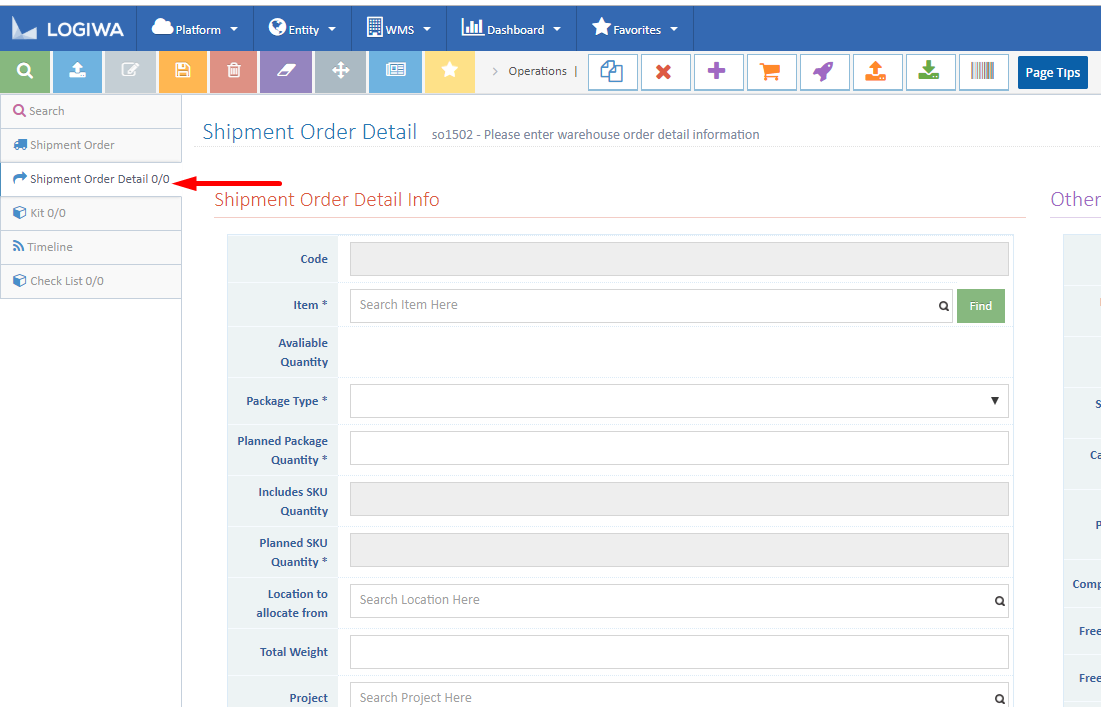Click the copy/duplicate pages icon
Viewport: 1101px width, 707px height.
click(x=613, y=72)
